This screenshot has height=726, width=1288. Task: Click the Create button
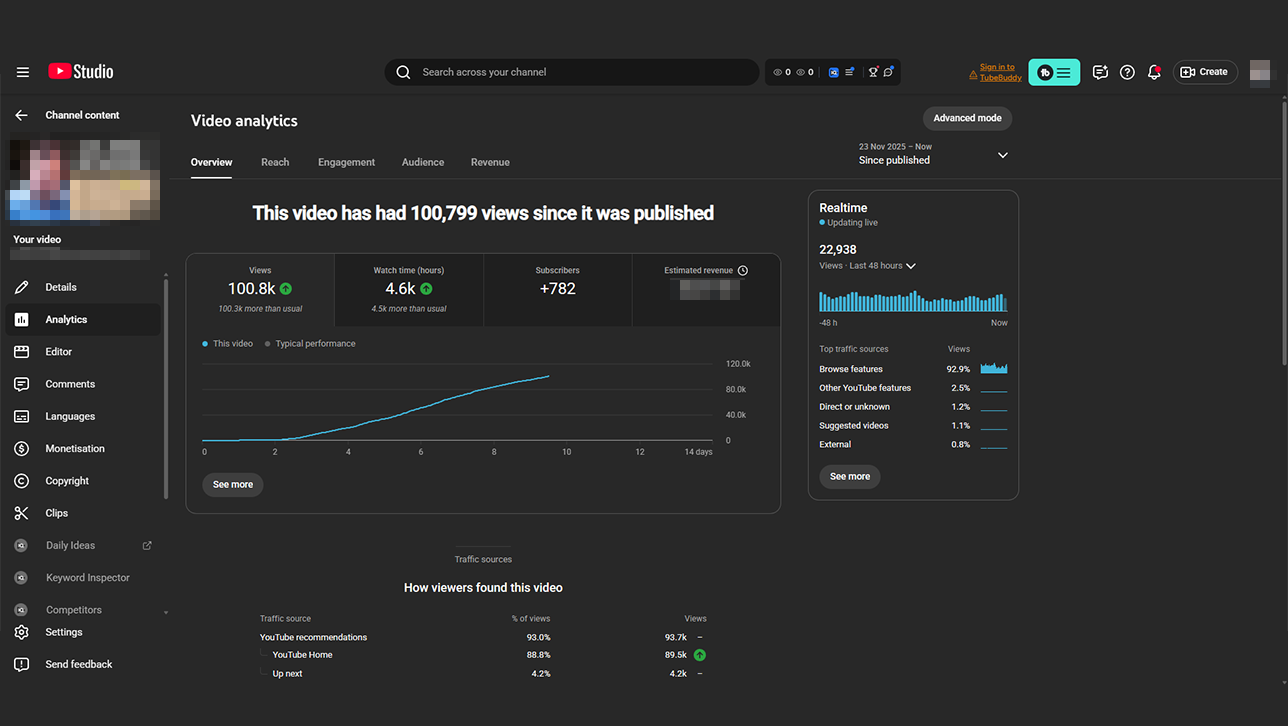[1205, 72]
